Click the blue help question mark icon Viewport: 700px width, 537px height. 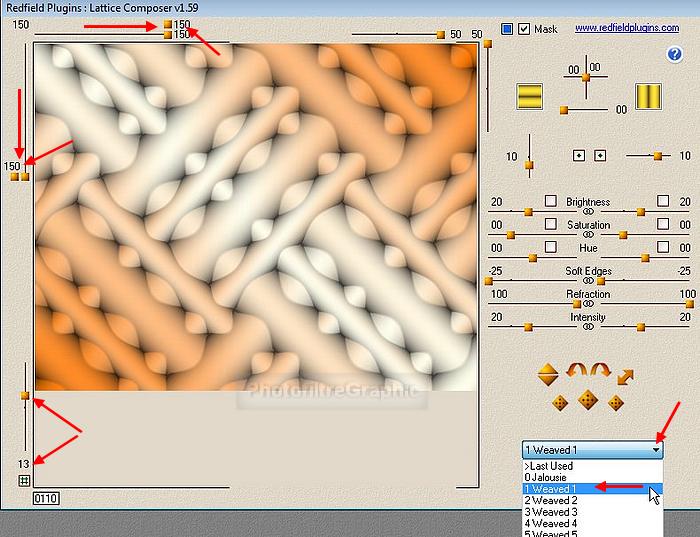click(x=674, y=54)
